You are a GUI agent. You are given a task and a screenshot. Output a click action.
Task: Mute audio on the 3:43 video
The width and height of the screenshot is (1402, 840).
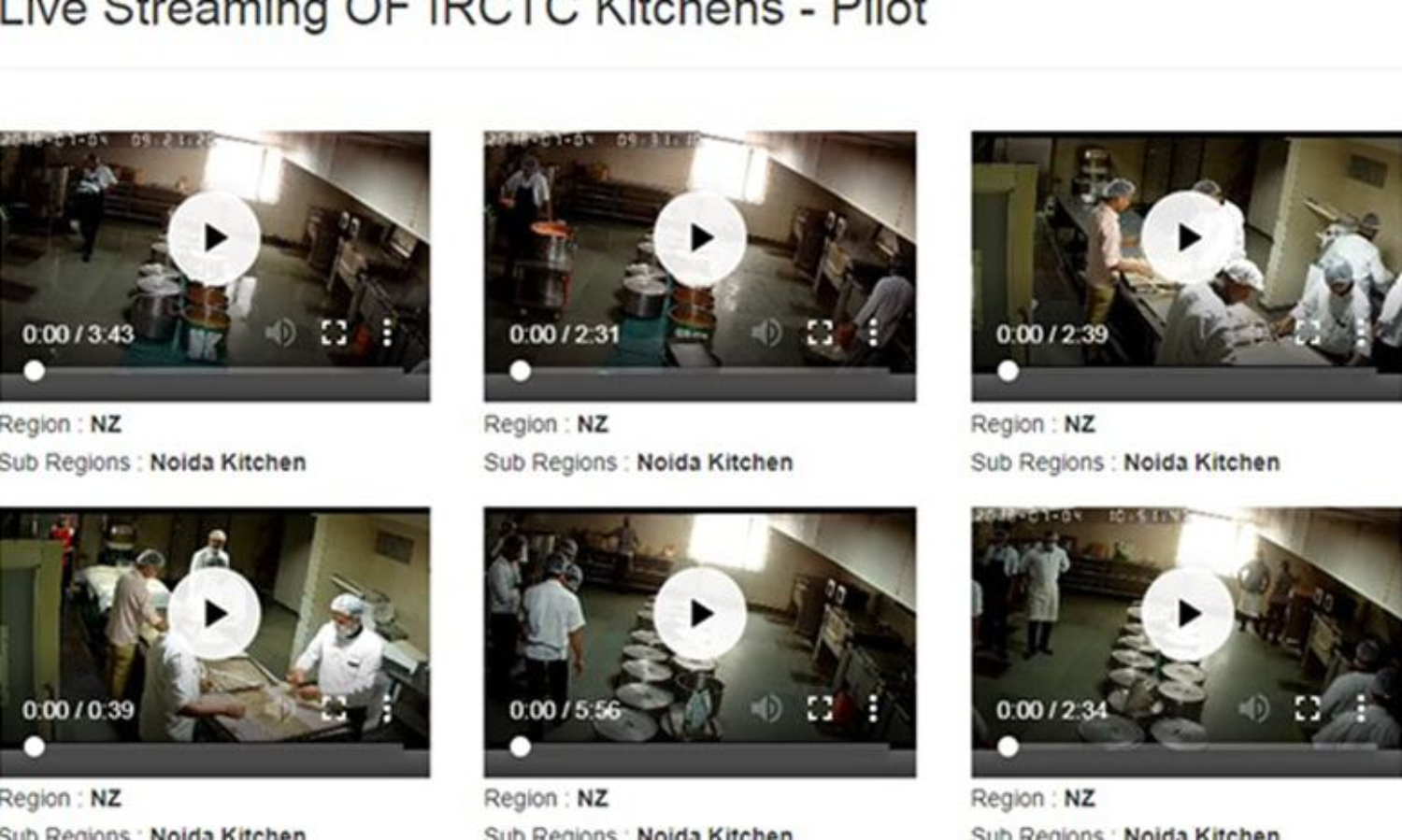pos(280,333)
